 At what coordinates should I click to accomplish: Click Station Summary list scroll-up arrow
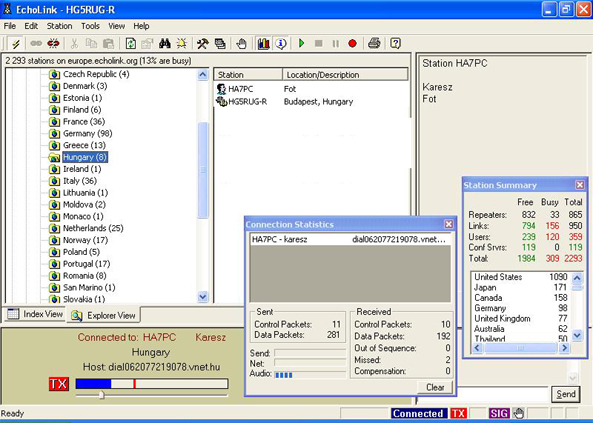577,278
